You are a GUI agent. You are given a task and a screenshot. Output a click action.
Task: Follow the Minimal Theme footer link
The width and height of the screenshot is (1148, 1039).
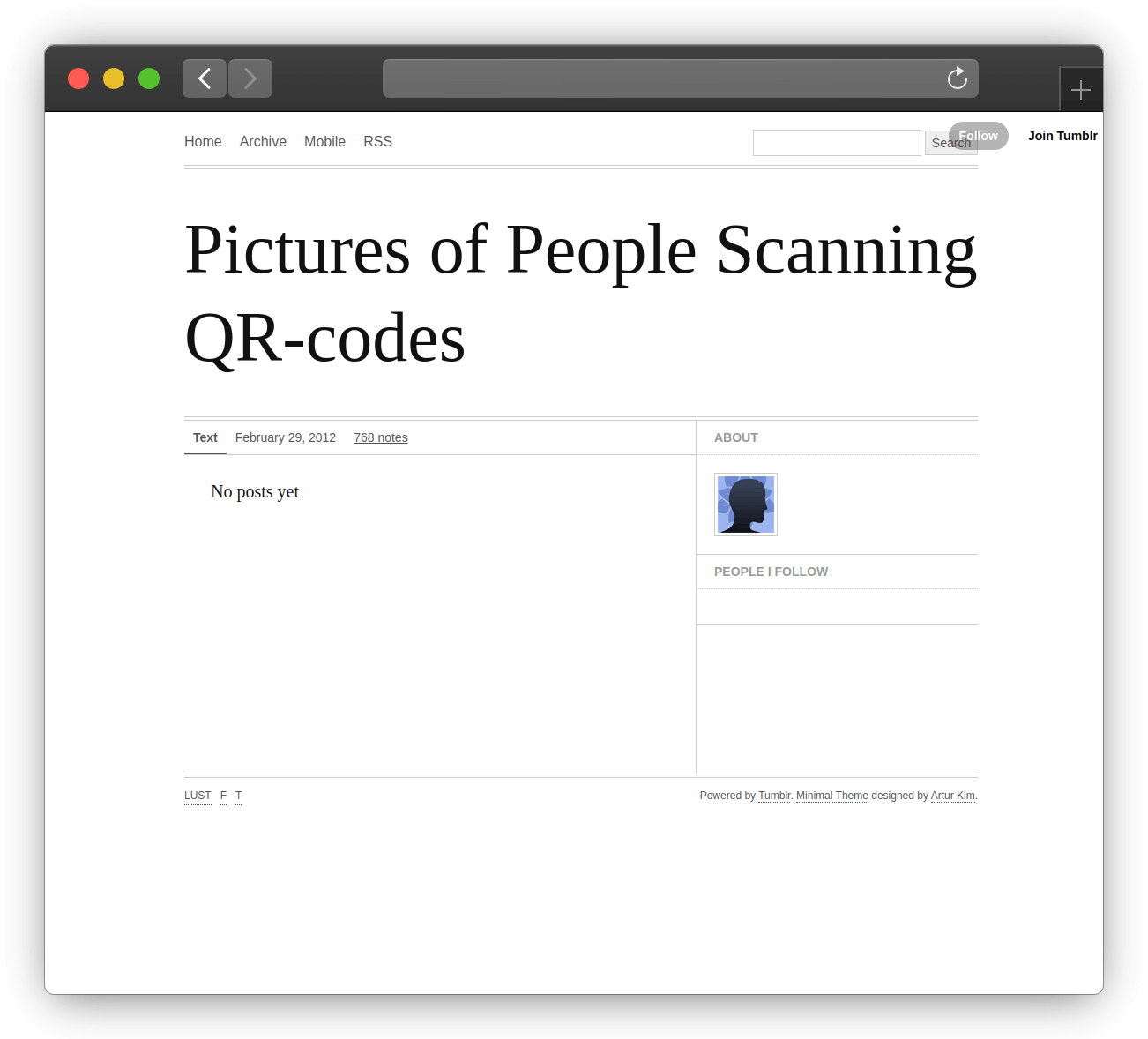[831, 796]
